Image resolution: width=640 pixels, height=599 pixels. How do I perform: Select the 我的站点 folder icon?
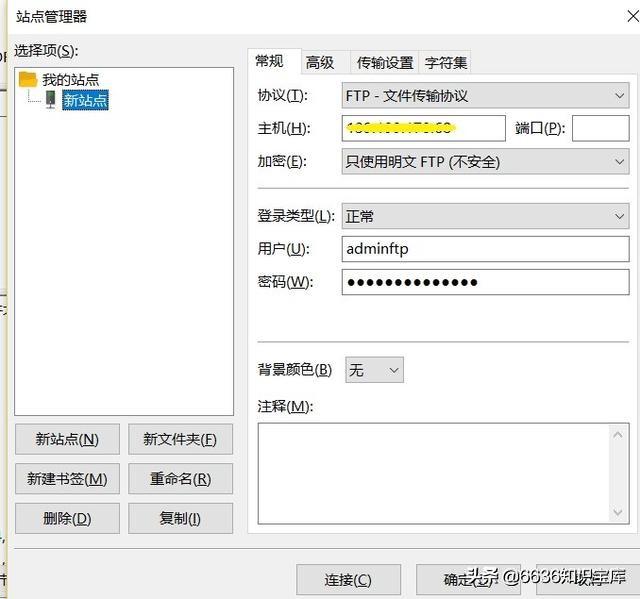click(28, 79)
